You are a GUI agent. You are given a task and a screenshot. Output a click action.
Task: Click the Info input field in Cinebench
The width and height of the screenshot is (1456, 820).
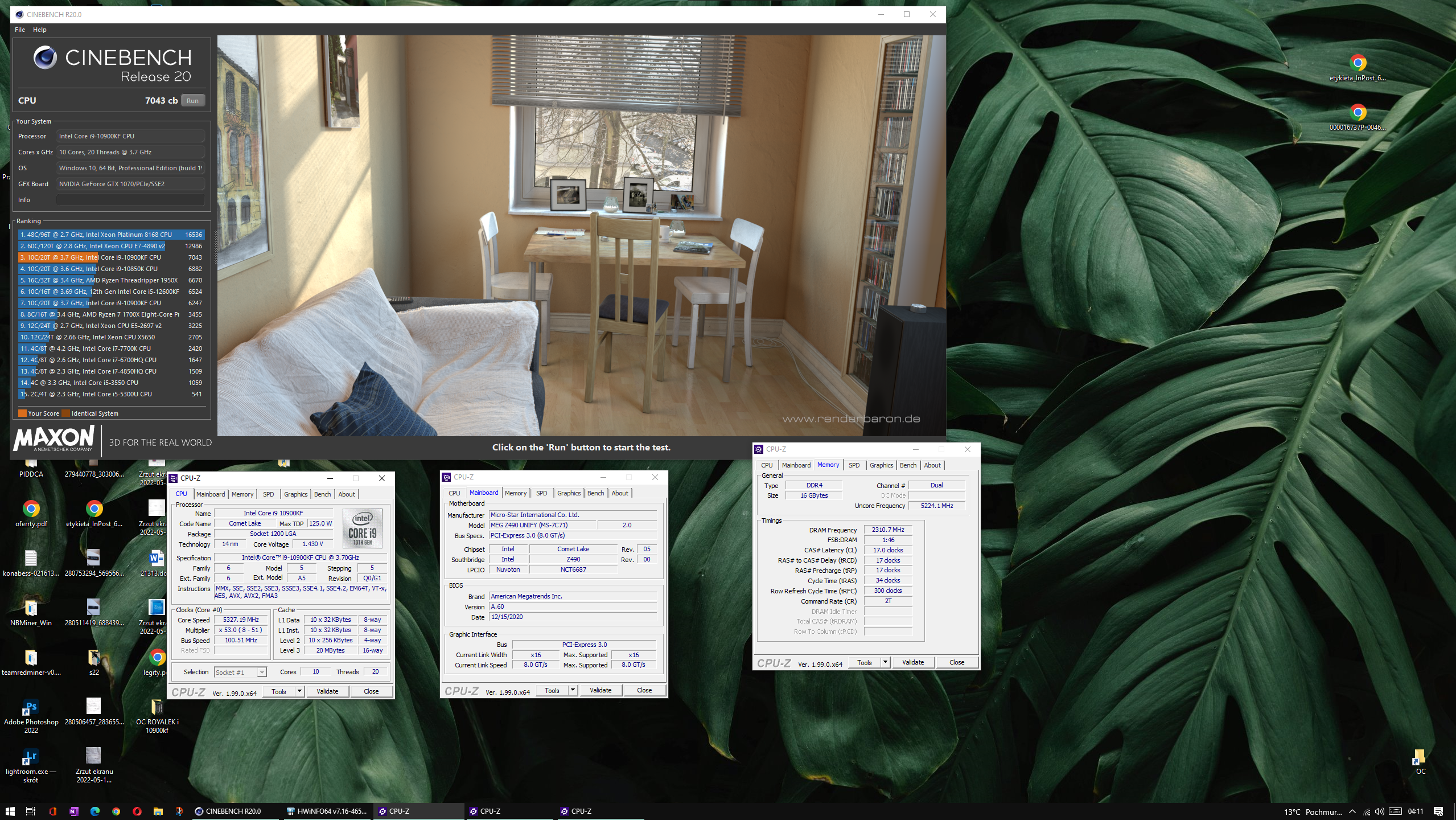(x=130, y=200)
